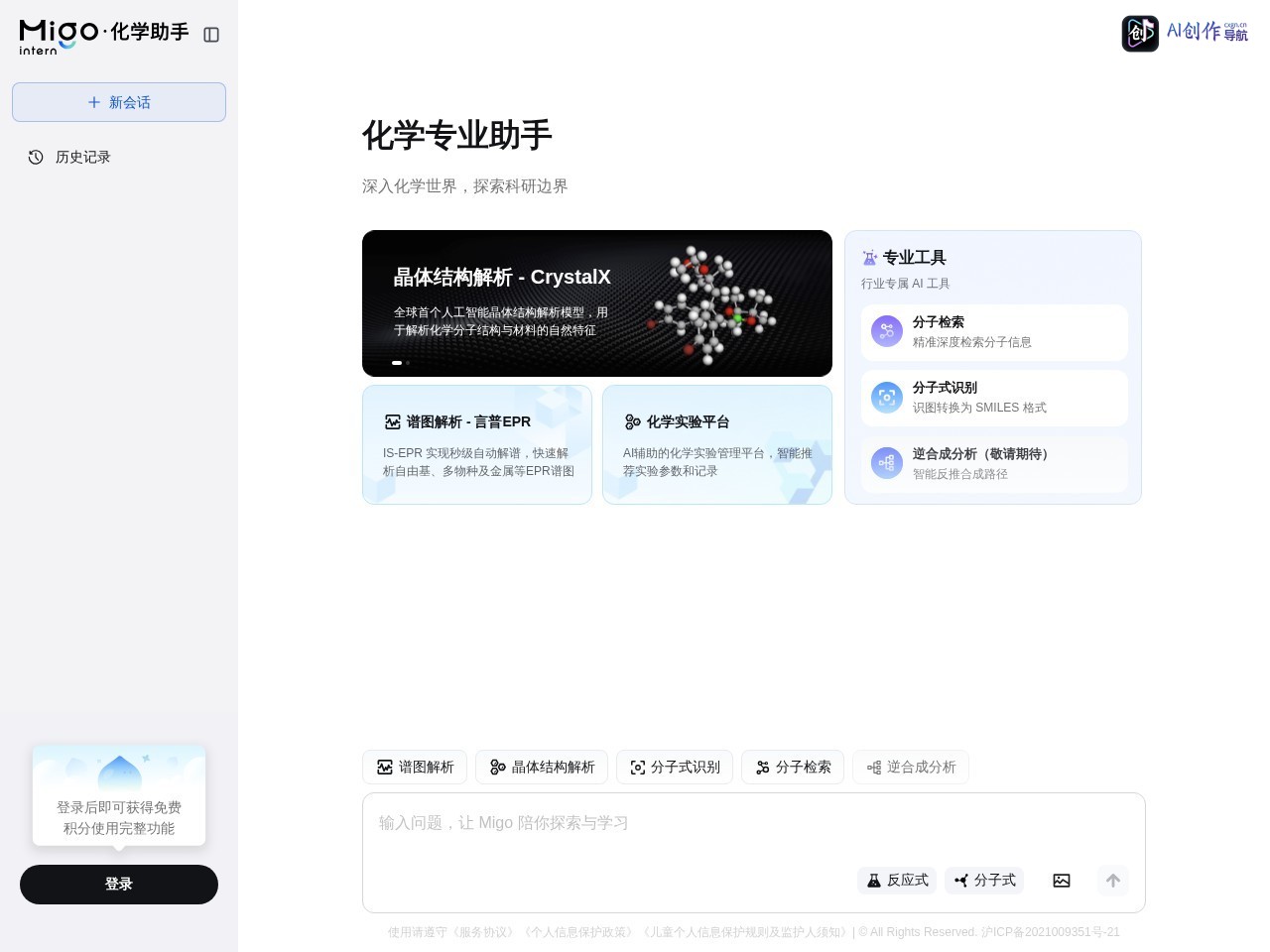Image resolution: width=1270 pixels, height=952 pixels.
Task: Focus the 输入问题 question input field
Action: pyautogui.click(x=754, y=823)
